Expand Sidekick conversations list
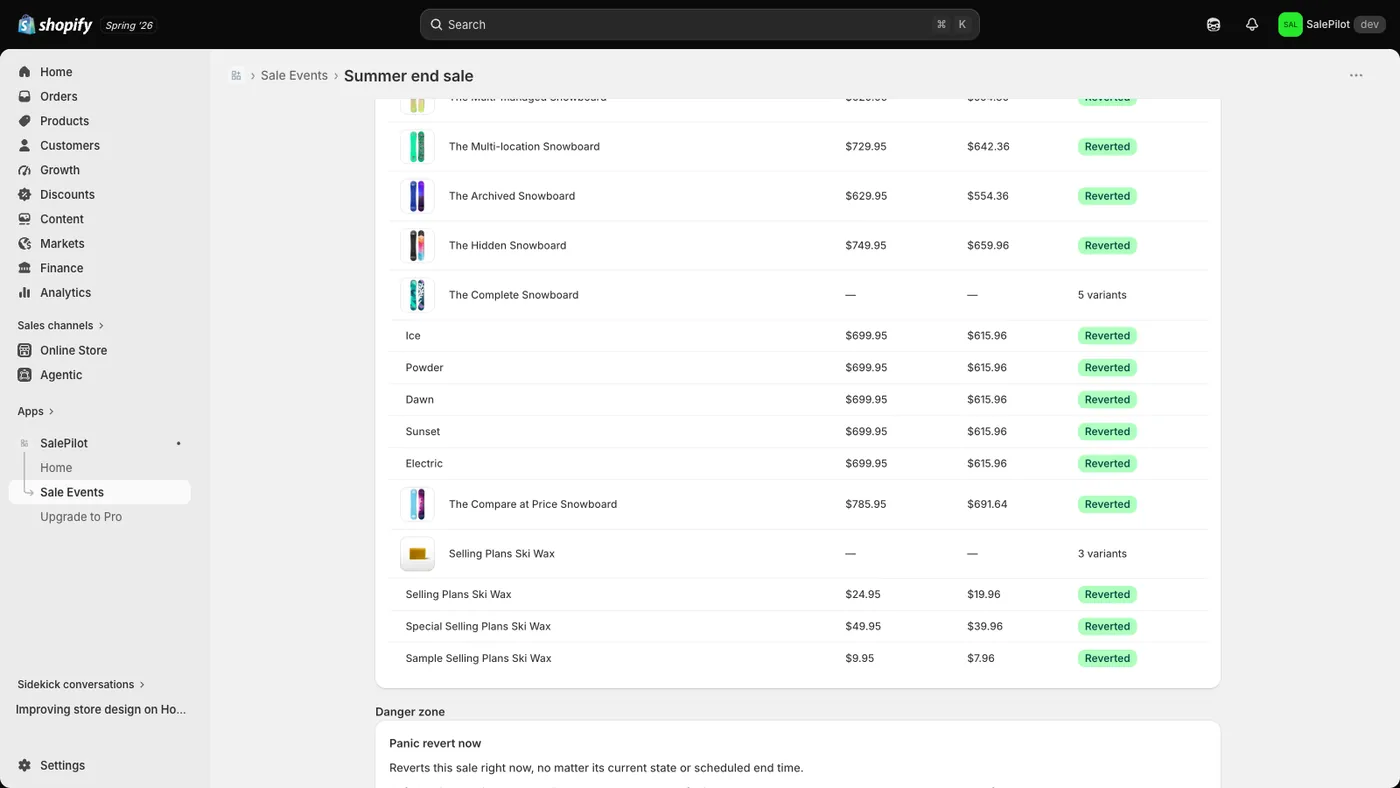Screen dimensions: 1400x788 pyautogui.click(x=81, y=685)
